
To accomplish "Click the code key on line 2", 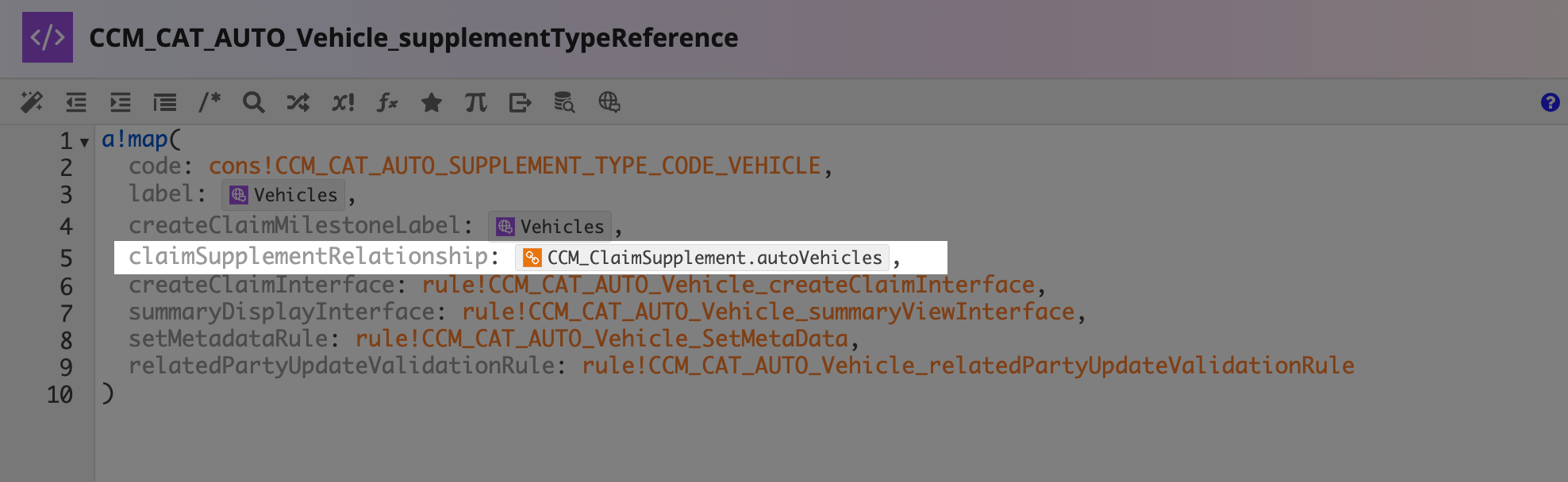I will (155, 166).
